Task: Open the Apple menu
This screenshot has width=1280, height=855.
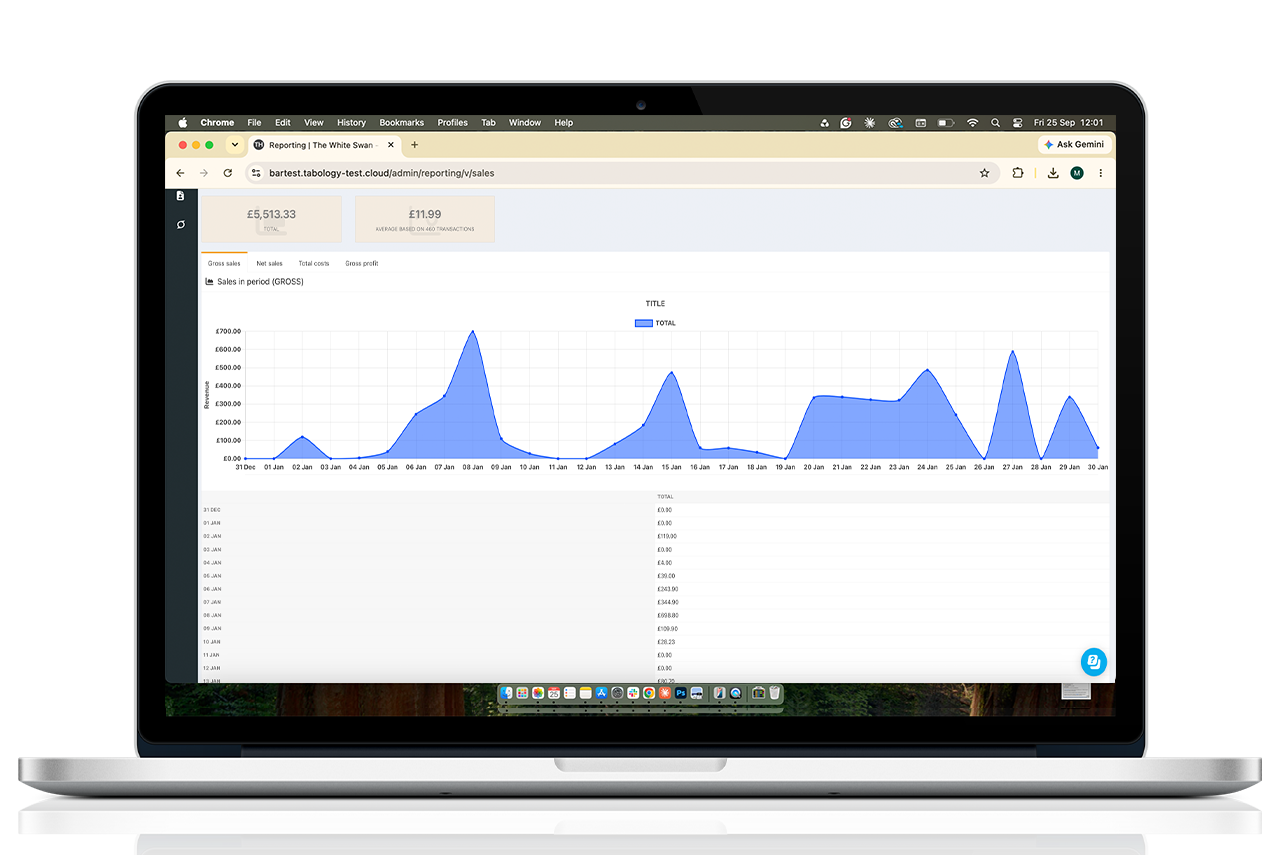Action: pos(183,123)
